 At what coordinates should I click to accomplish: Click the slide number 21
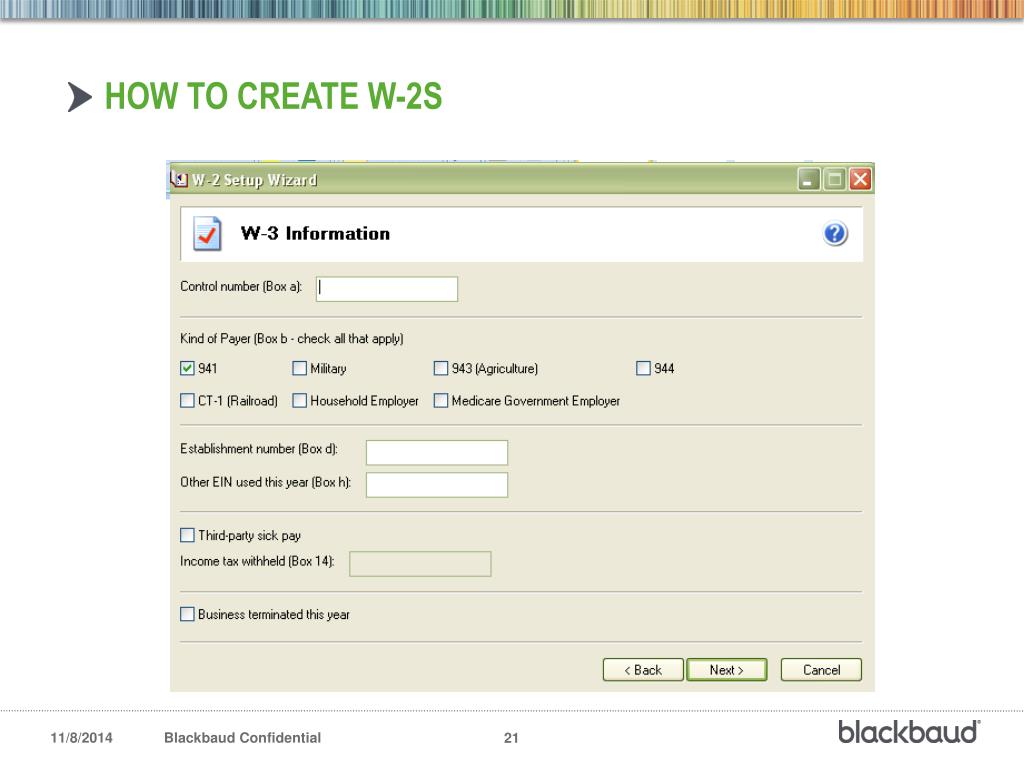(x=511, y=737)
